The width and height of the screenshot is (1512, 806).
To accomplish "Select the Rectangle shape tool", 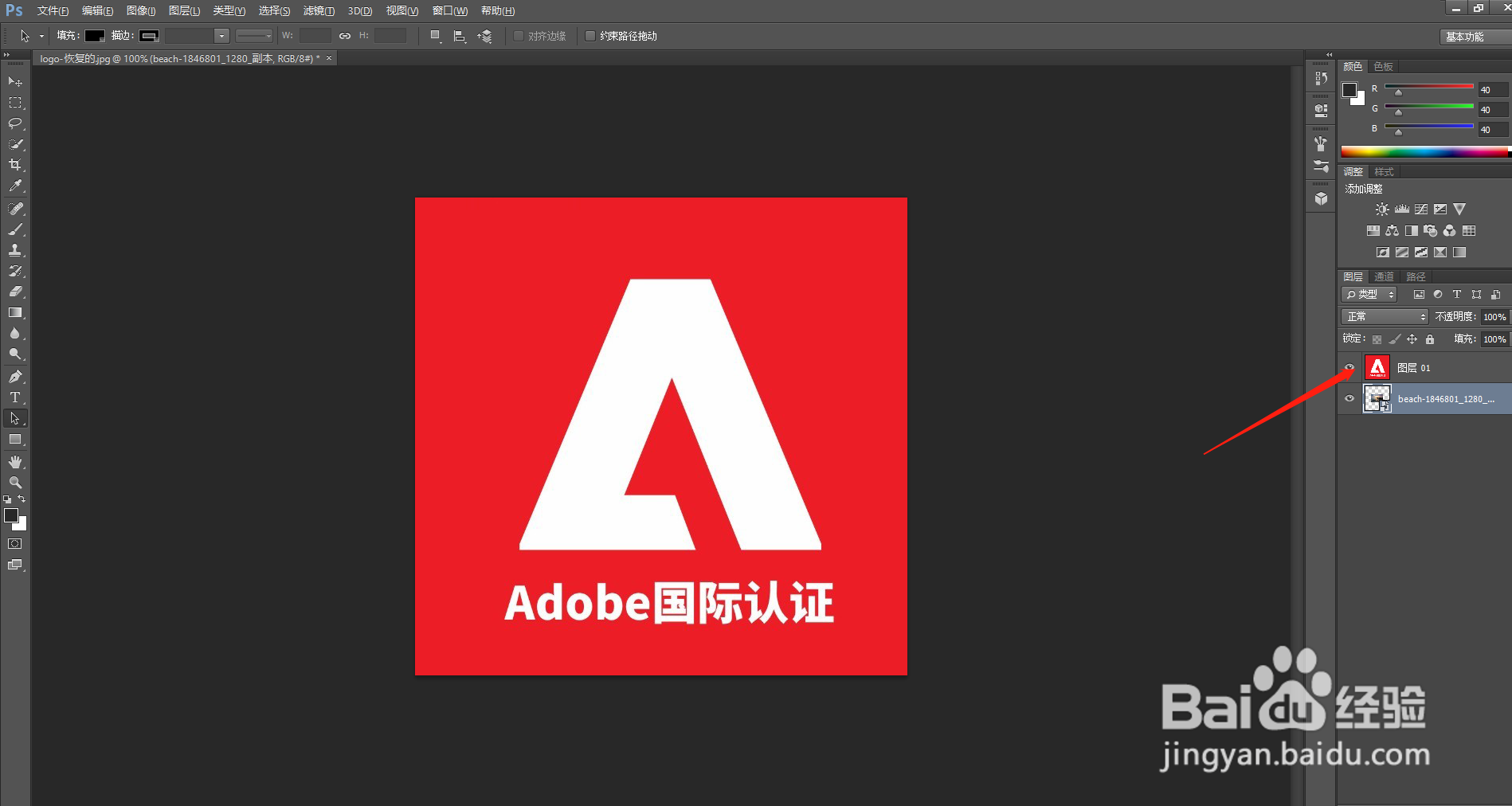I will [x=15, y=440].
